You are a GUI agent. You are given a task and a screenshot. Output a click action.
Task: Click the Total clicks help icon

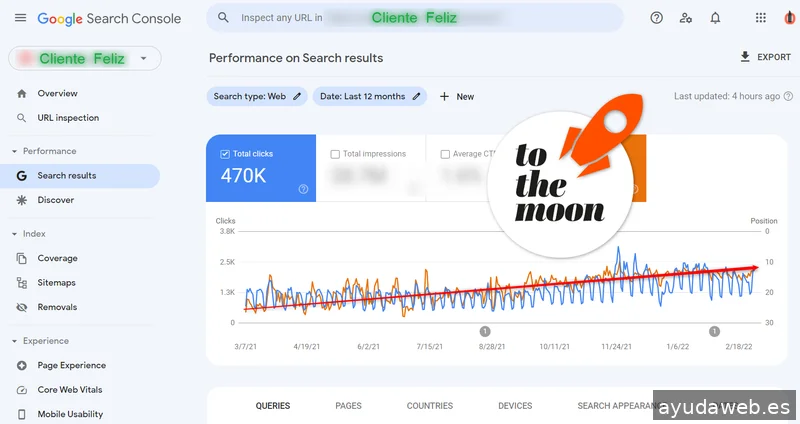(x=303, y=189)
